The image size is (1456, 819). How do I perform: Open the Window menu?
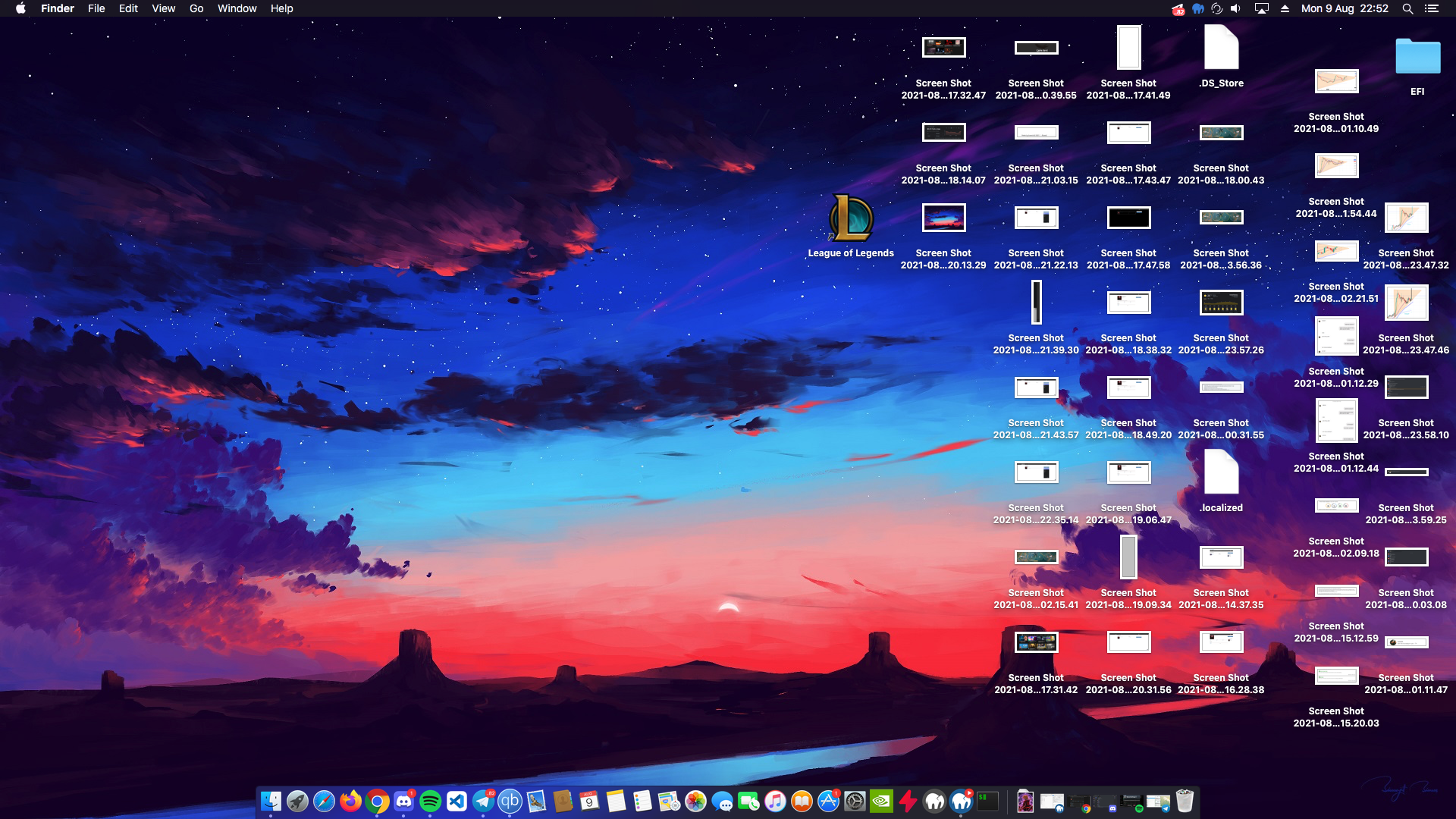(x=237, y=8)
